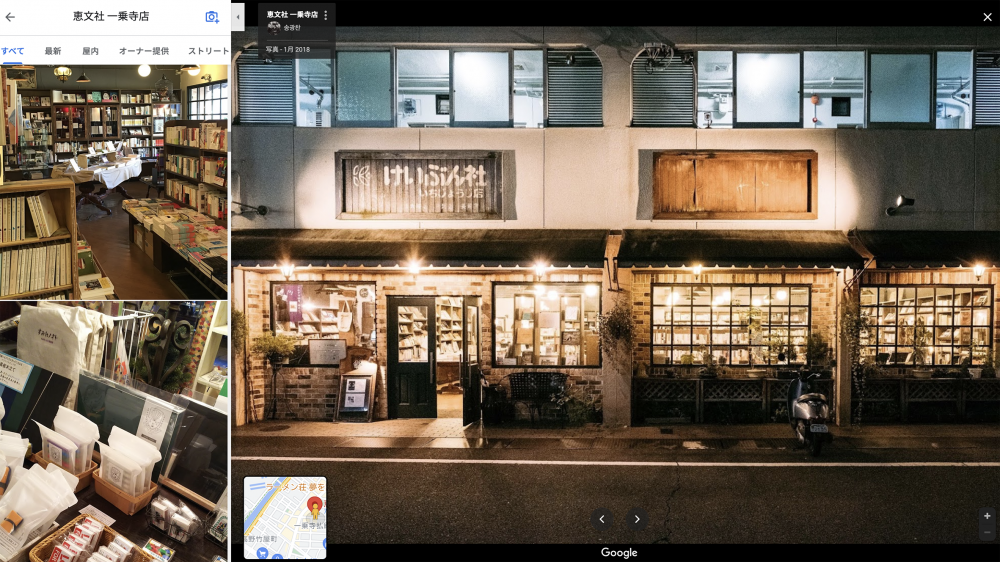Screen dimensions: 1000x562
Task: Collapse the side photo panel
Action: tap(238, 17)
